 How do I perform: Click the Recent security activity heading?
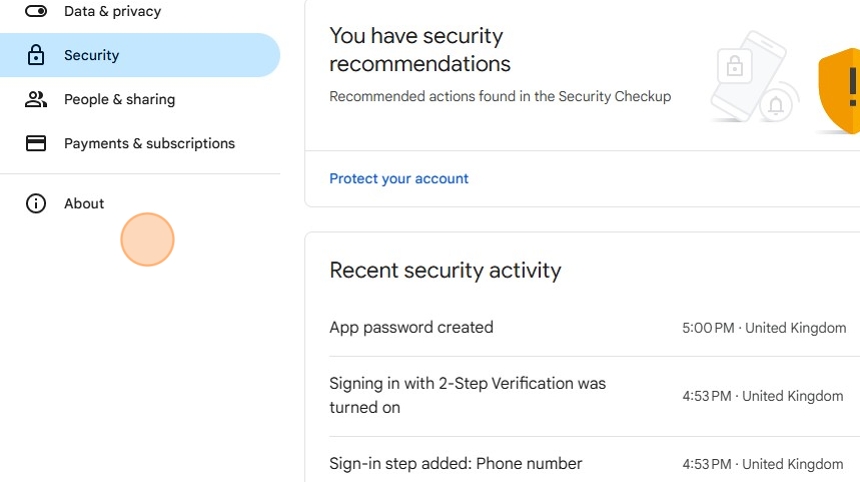click(445, 271)
